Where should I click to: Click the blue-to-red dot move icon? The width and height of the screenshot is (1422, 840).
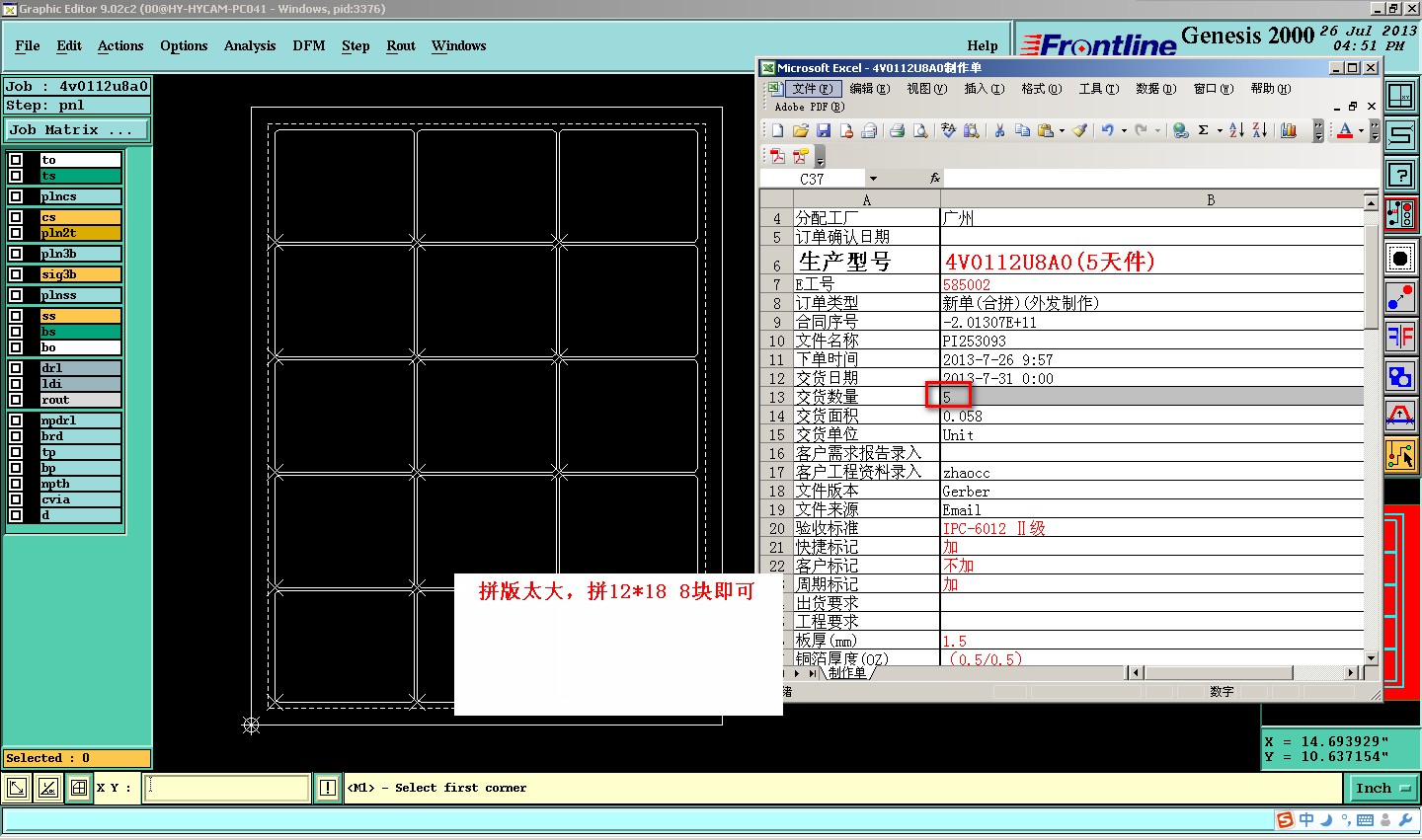pyautogui.click(x=1400, y=297)
